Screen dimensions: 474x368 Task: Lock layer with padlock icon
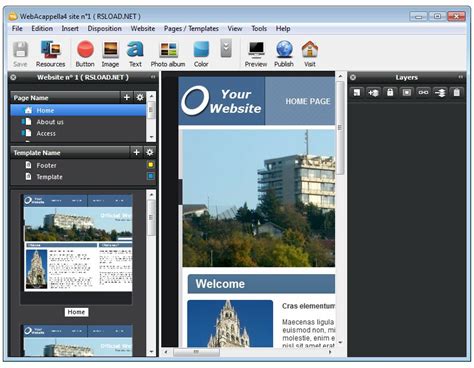(390, 92)
